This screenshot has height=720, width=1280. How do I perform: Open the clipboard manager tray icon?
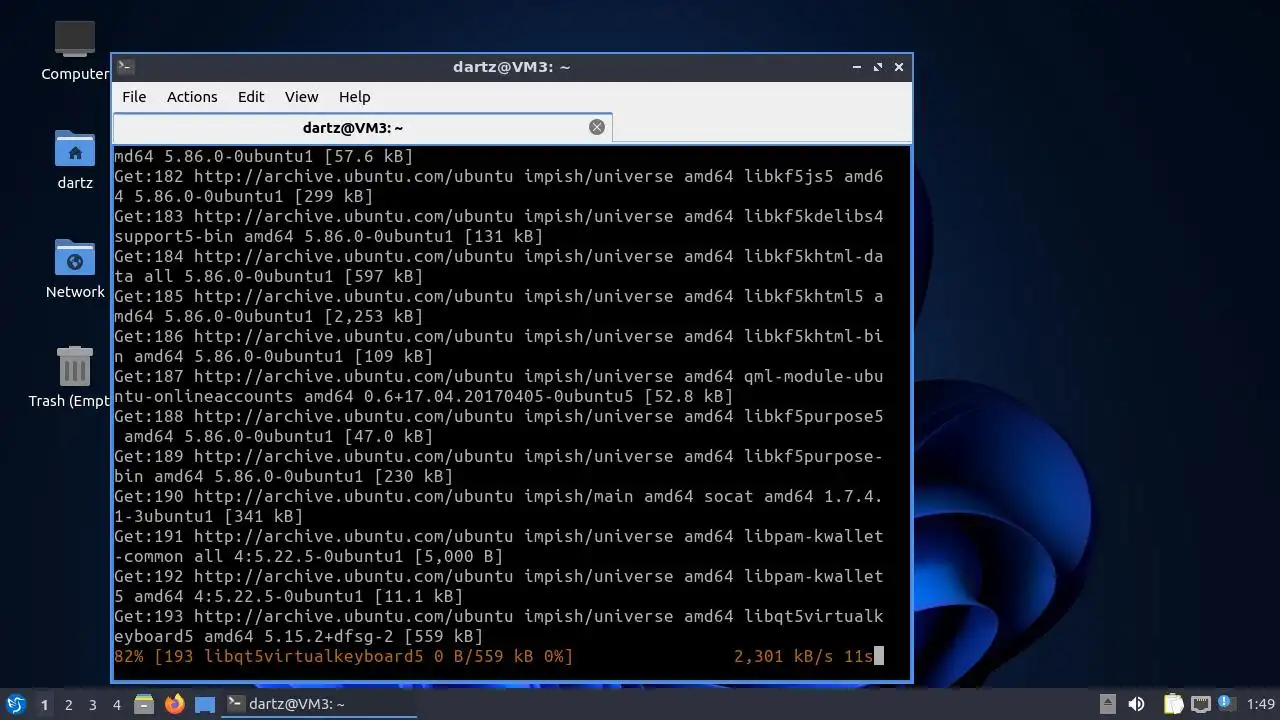pos(1172,704)
